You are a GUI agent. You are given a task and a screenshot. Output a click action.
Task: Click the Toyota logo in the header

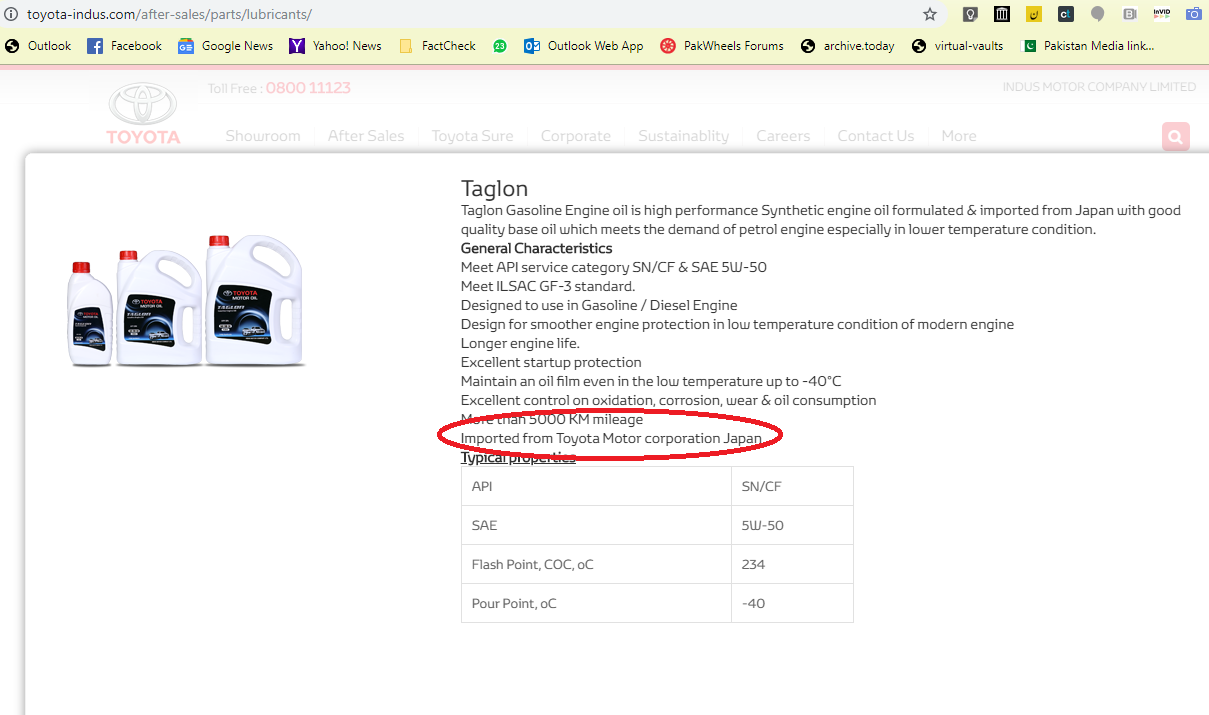pyautogui.click(x=143, y=113)
